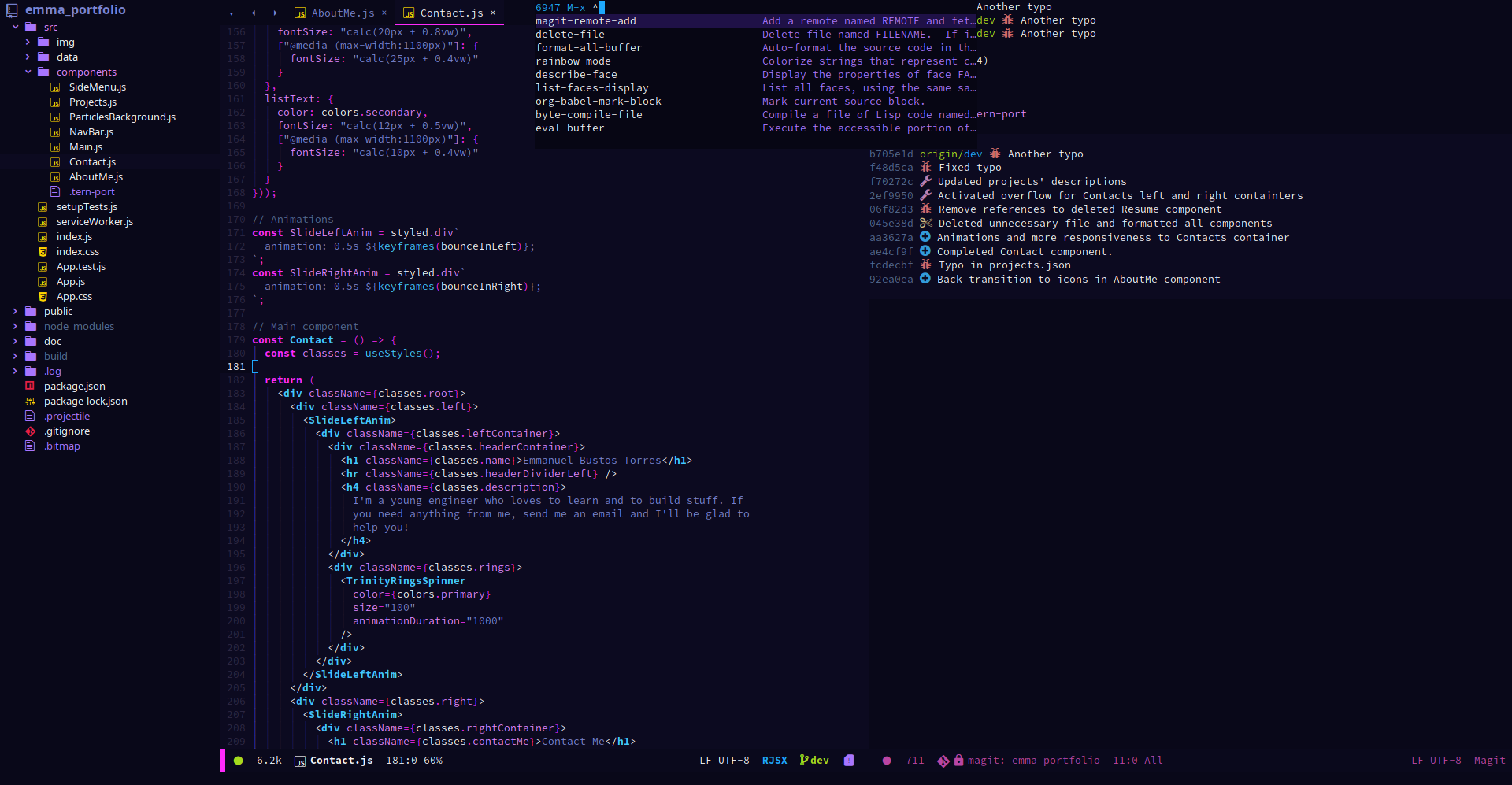Expand the img folder
Image resolution: width=1512 pixels, height=785 pixels.
pos(28,42)
